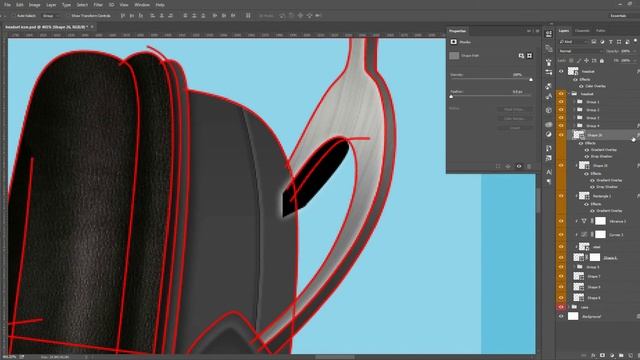Open the Character panel icon
This screenshot has width=640, height=360.
tap(549, 172)
